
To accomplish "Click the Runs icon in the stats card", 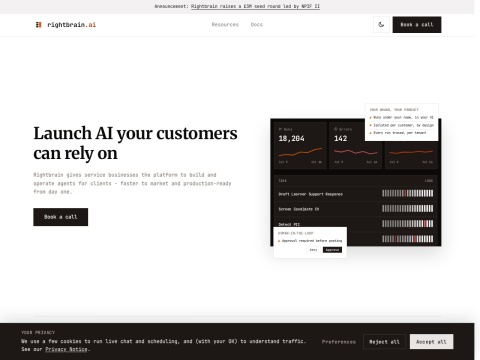I will click(x=280, y=129).
